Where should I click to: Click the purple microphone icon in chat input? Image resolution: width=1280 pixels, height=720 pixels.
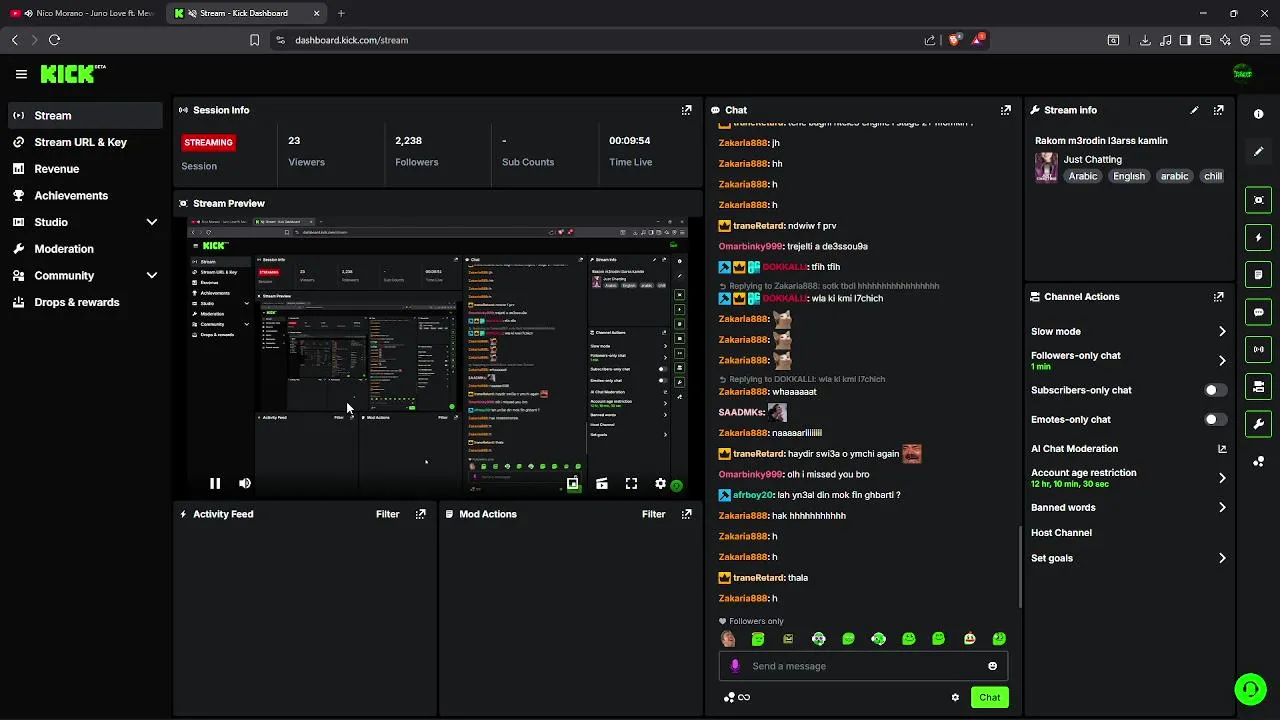735,666
